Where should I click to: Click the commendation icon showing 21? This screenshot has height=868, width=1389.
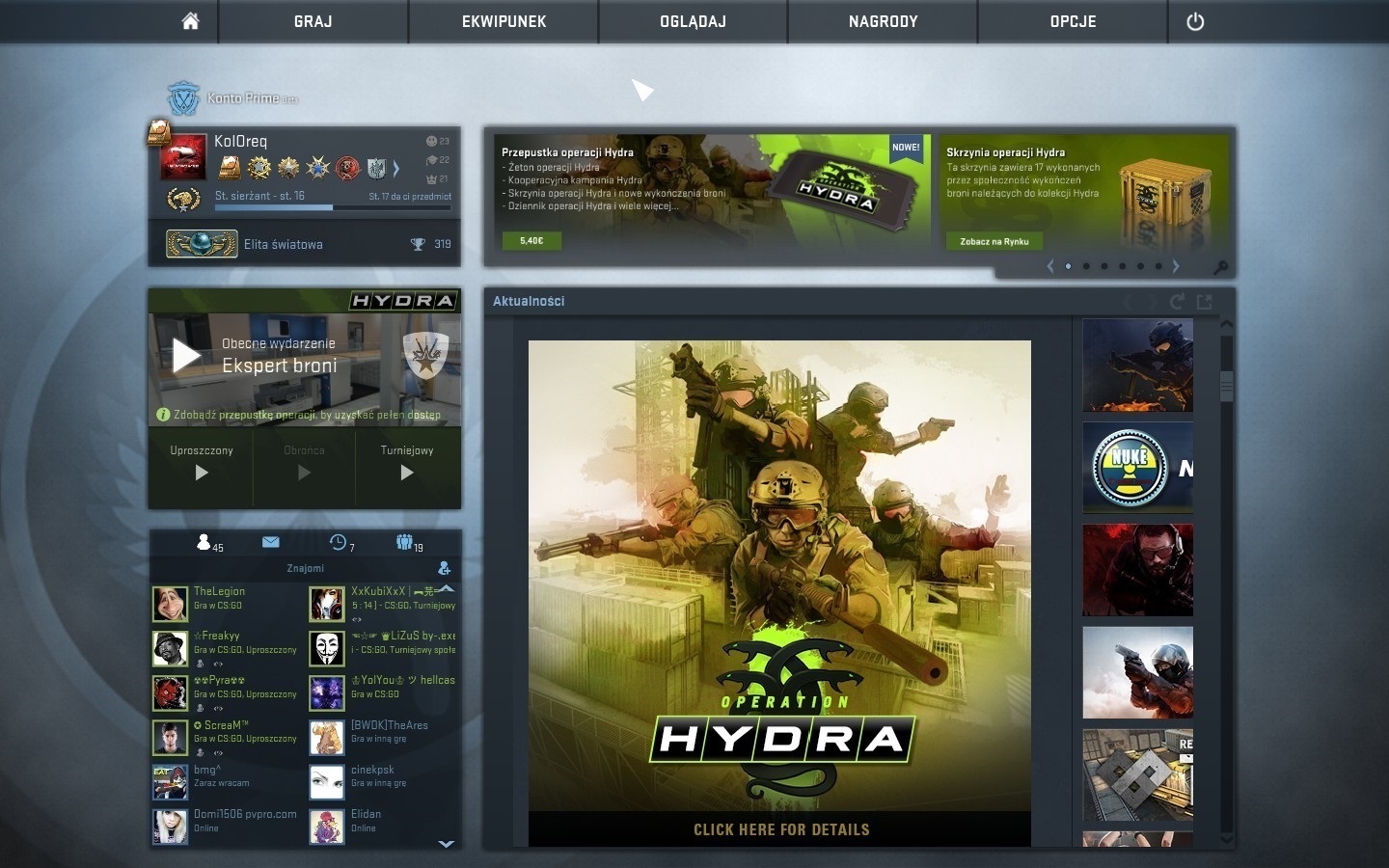point(431,178)
